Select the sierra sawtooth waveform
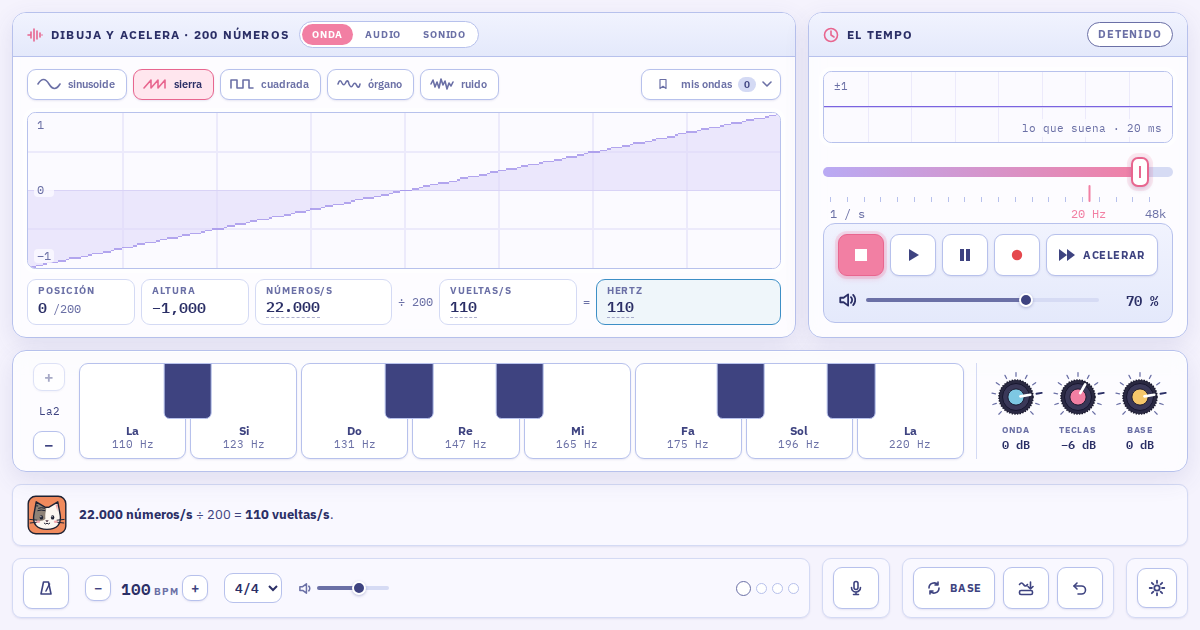 pyautogui.click(x=173, y=84)
